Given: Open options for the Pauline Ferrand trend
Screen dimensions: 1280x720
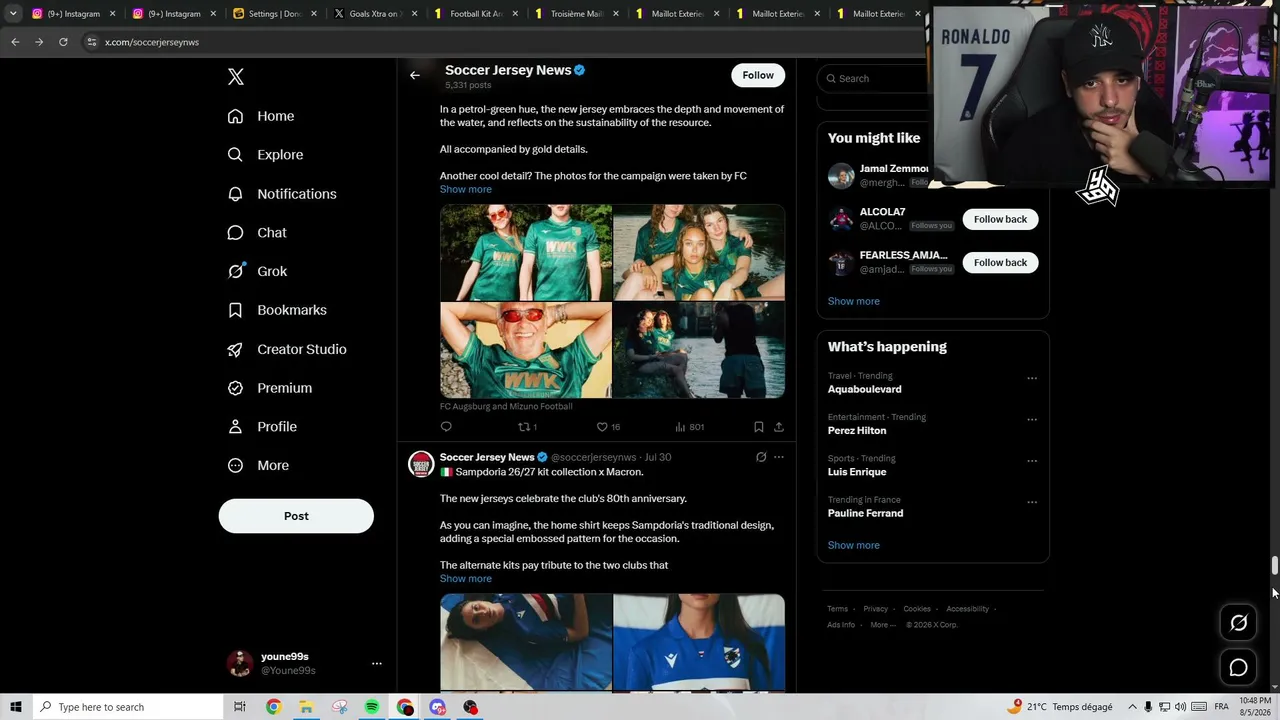Looking at the screenshot, I should [1032, 502].
